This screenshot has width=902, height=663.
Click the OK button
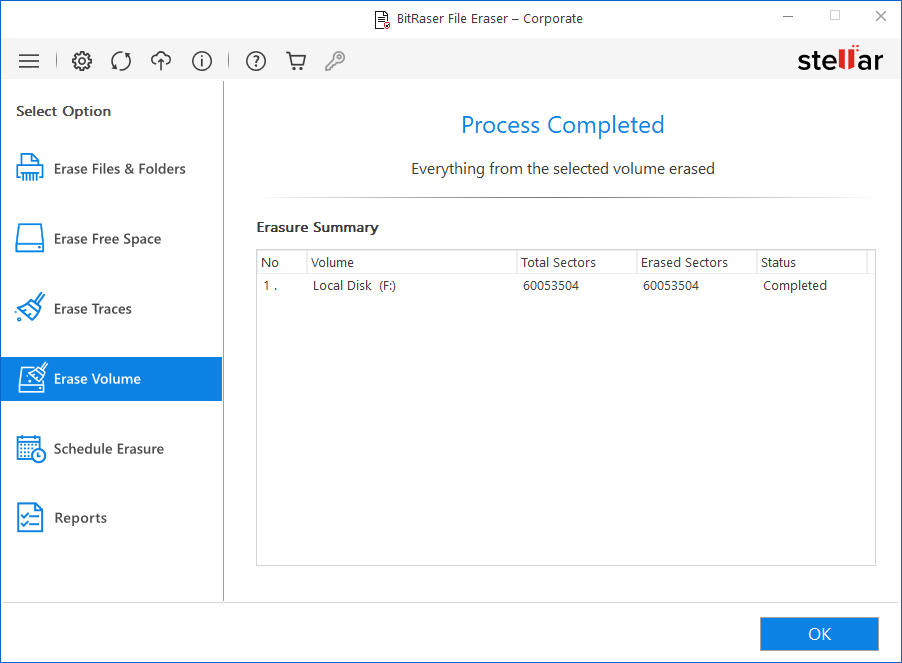tap(818, 633)
